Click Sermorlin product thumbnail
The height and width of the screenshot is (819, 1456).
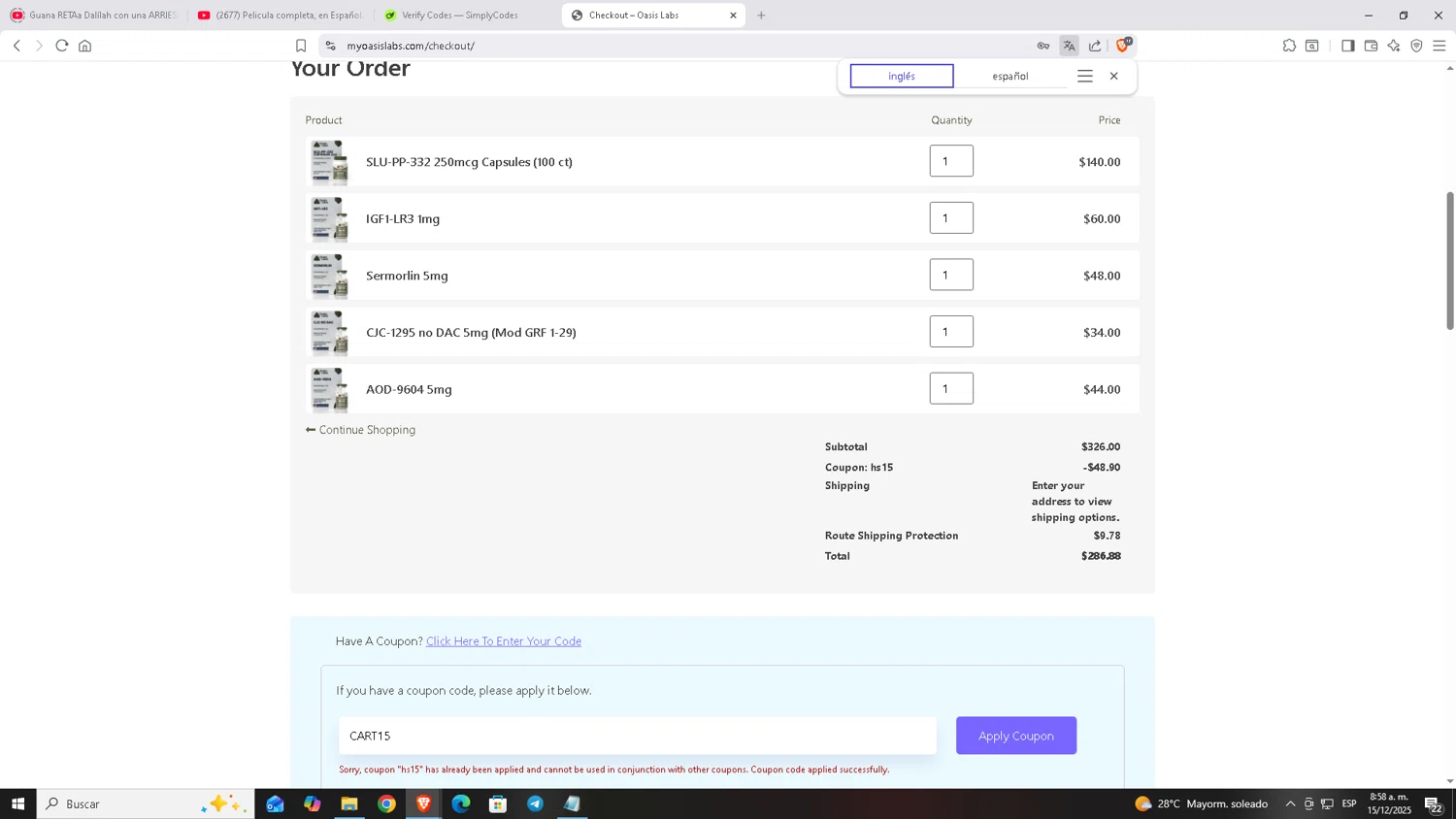point(329,276)
